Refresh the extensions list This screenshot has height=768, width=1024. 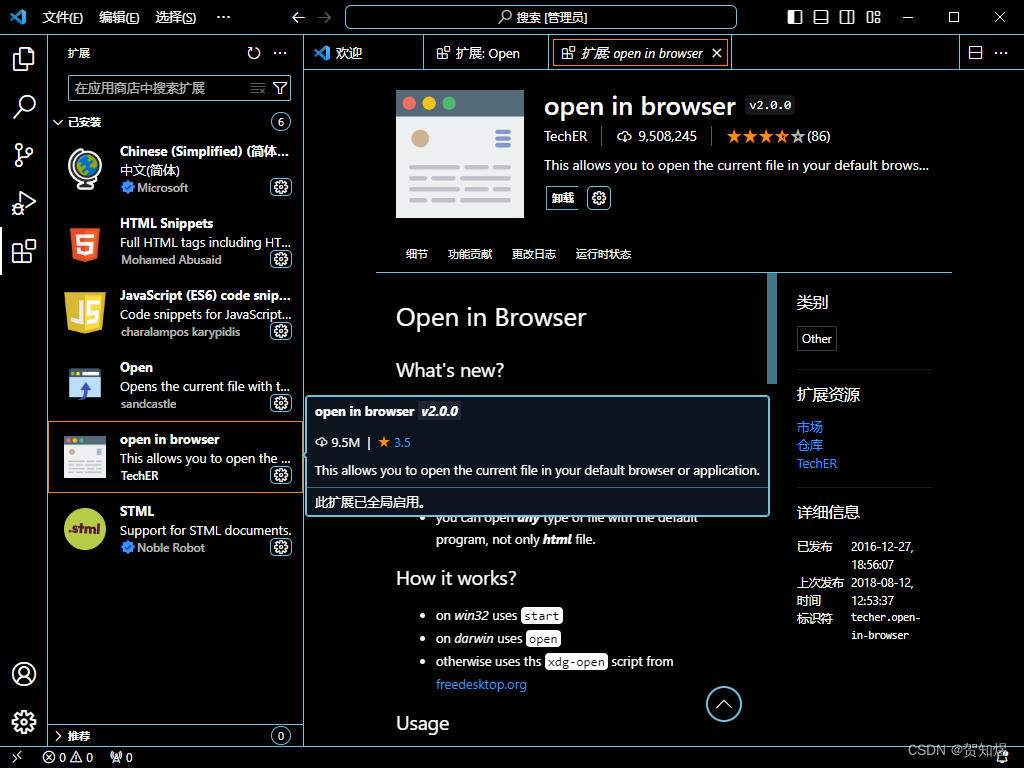point(254,53)
